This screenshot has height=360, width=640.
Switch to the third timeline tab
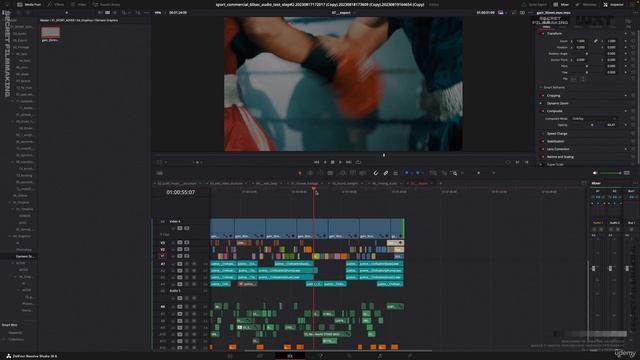point(267,183)
